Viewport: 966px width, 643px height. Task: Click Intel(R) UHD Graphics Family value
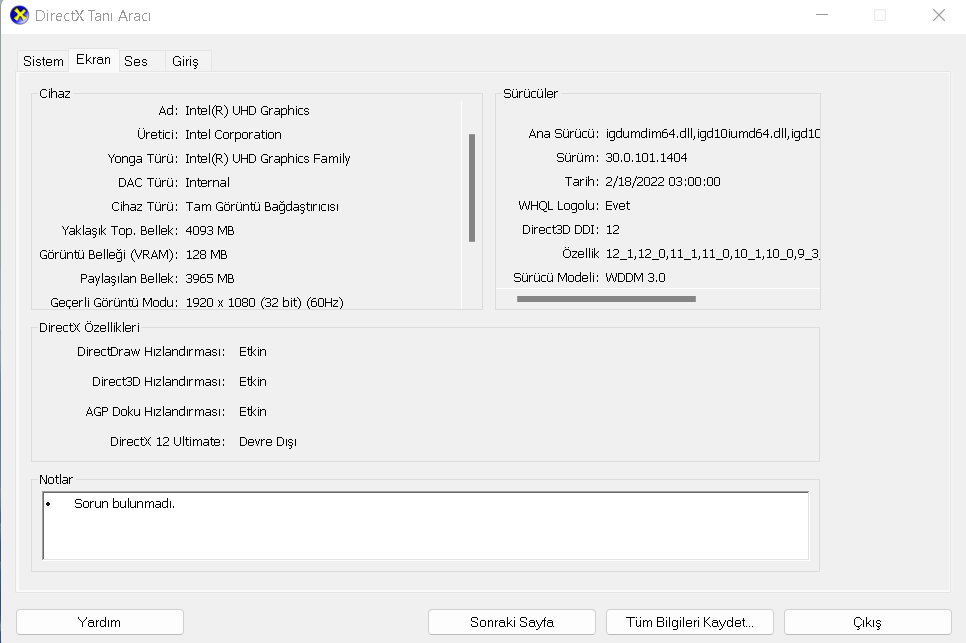click(x=267, y=159)
